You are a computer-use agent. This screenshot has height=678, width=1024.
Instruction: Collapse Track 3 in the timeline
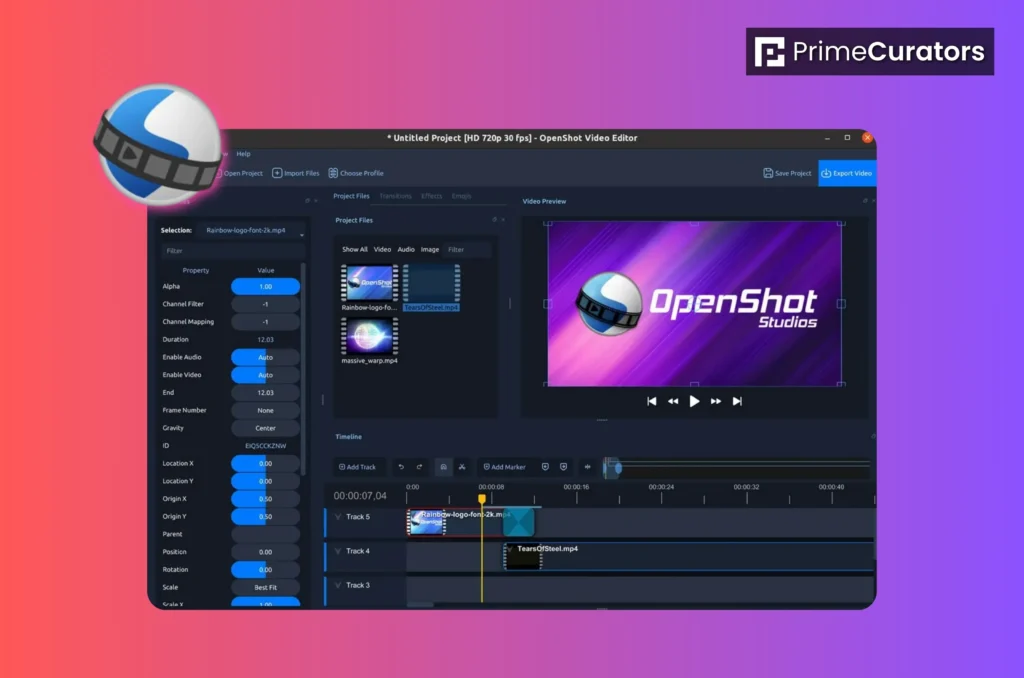coord(338,585)
